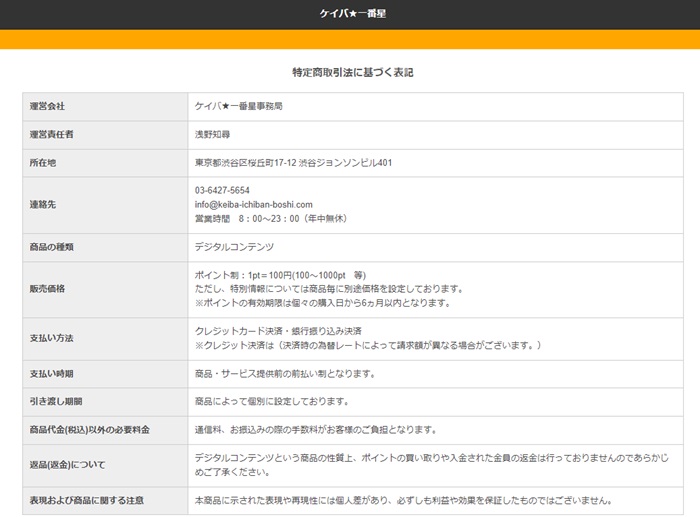Click the 営業時間 8:00~23:00 business hours line
The height and width of the screenshot is (517, 700).
point(271,218)
